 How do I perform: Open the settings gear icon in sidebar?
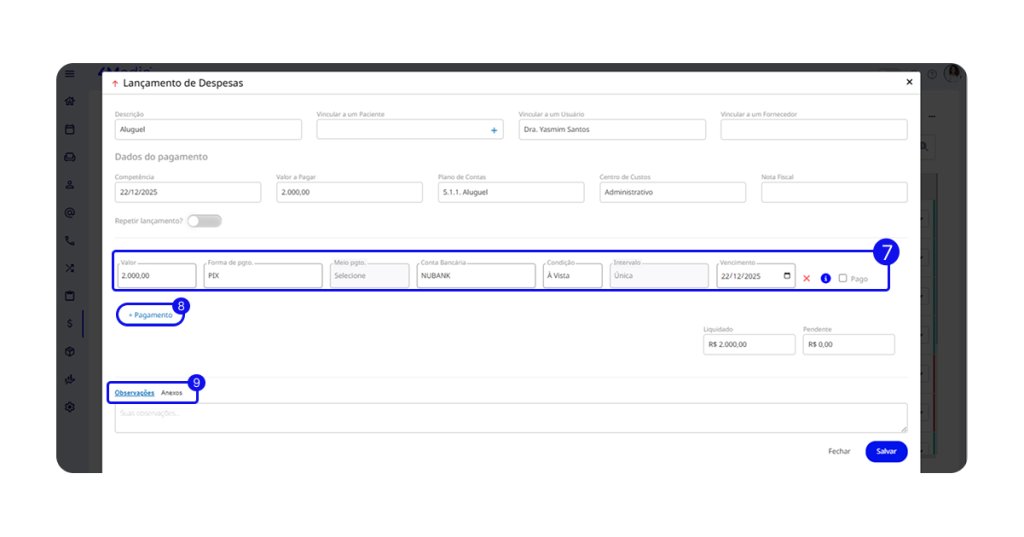[x=70, y=407]
